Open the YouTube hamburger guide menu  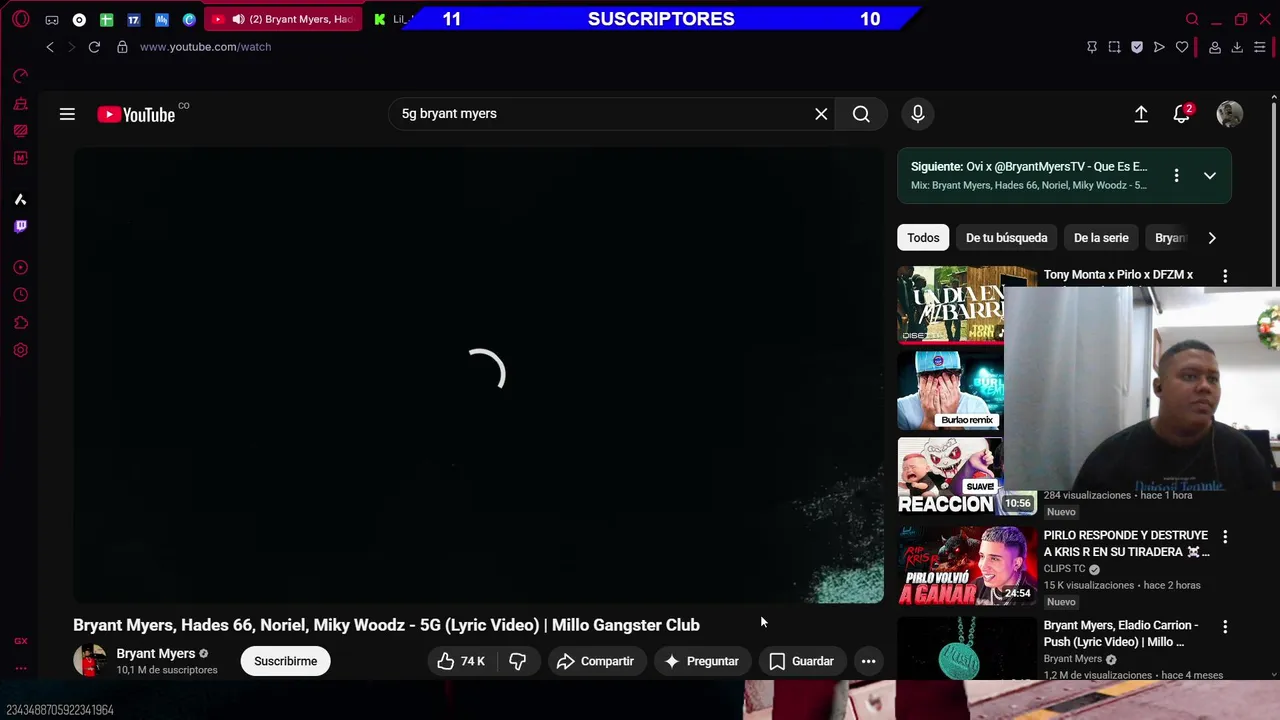pyautogui.click(x=67, y=114)
